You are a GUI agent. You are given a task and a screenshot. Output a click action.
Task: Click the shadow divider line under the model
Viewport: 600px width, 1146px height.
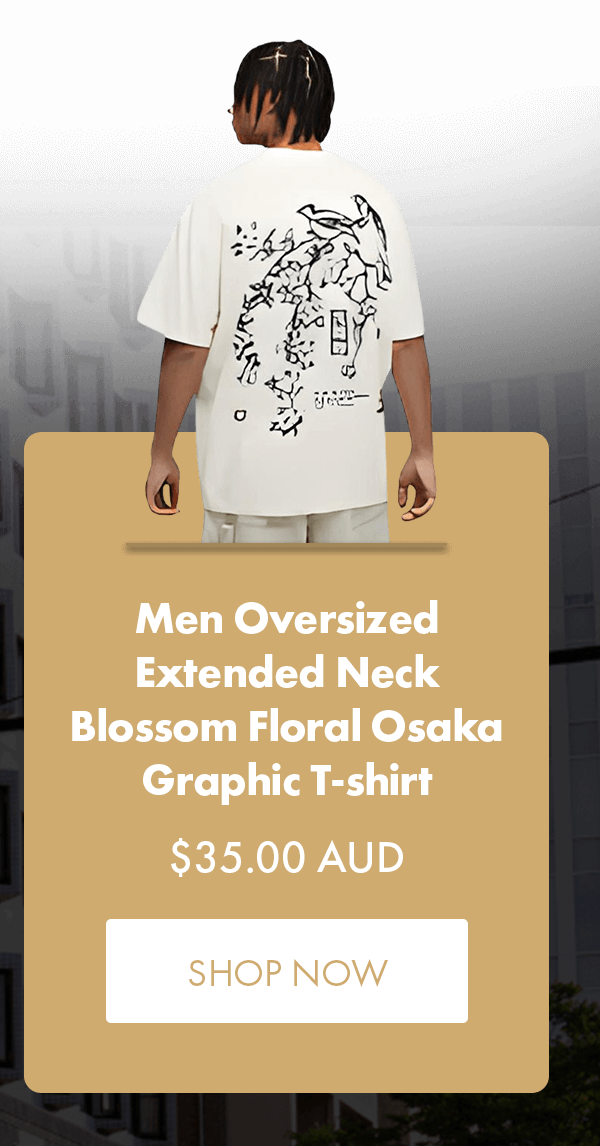[x=286, y=547]
